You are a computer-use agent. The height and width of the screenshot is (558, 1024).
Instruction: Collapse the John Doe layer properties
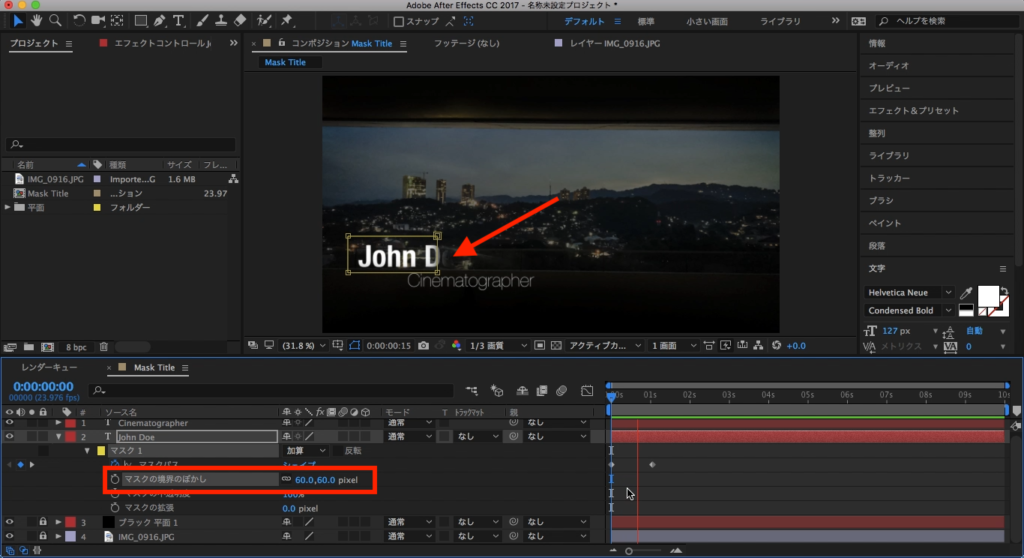tap(58, 437)
